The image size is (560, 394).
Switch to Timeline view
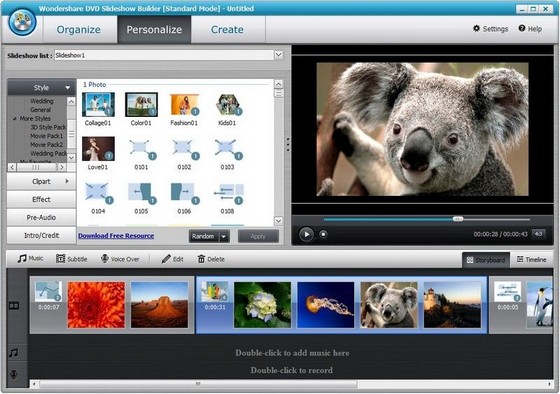pyautogui.click(x=531, y=260)
